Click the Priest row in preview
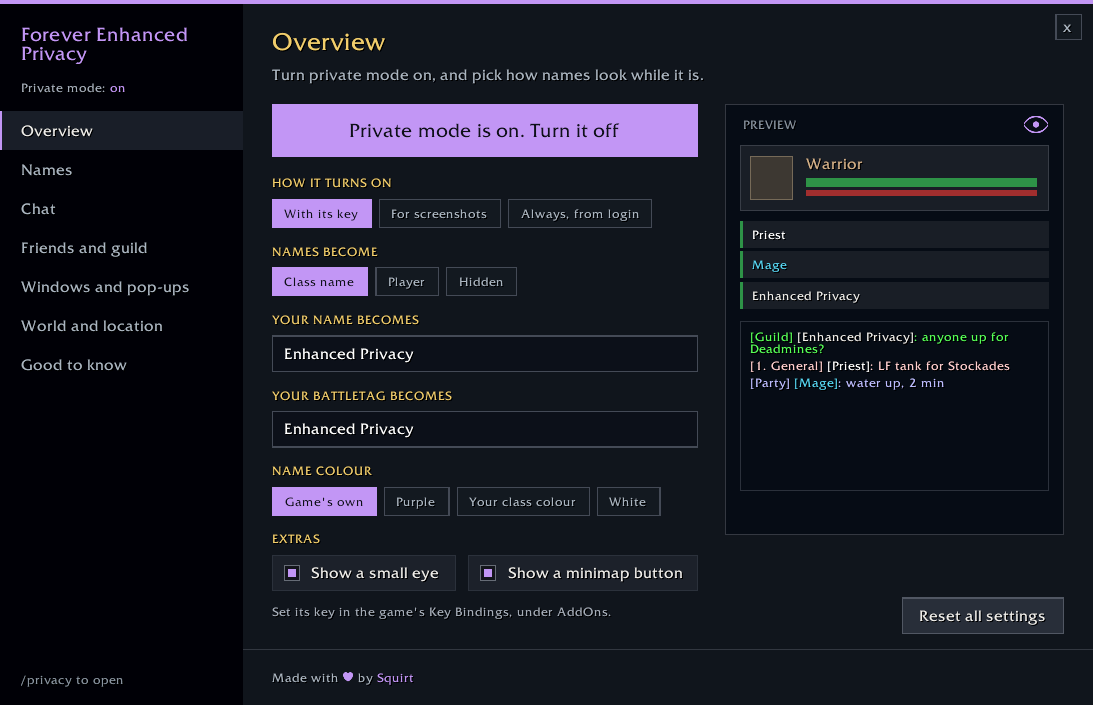1093x705 pixels. click(x=894, y=234)
